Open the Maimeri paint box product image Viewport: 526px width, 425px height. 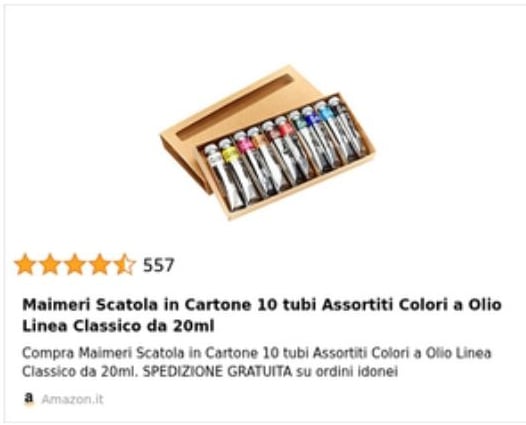coord(267,143)
